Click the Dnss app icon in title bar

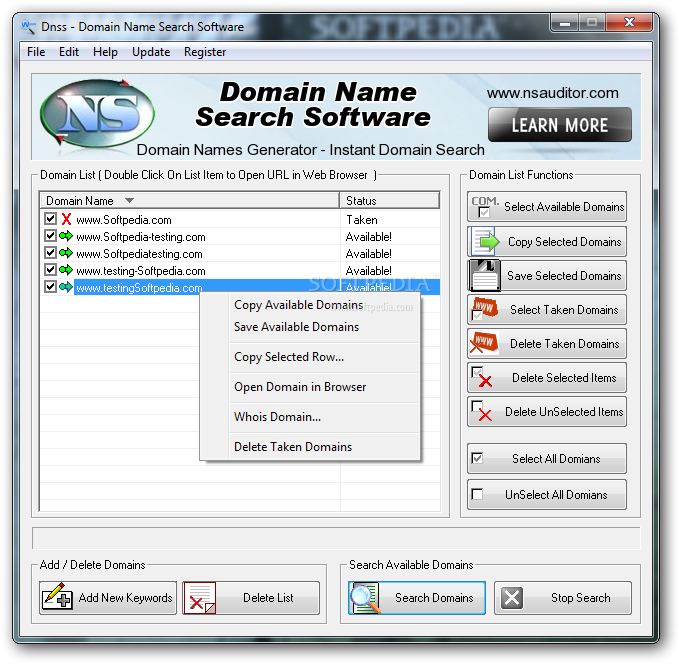click(29, 26)
